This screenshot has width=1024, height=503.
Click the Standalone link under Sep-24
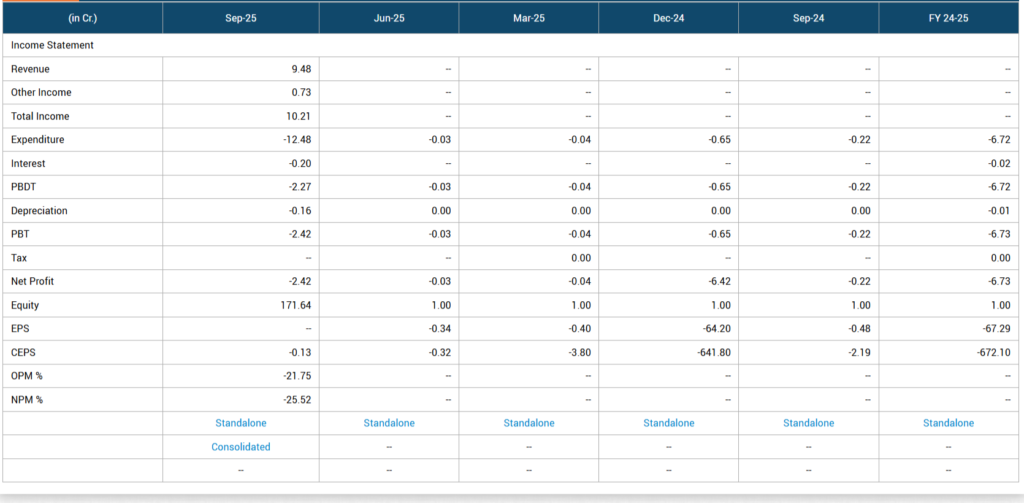(x=808, y=423)
